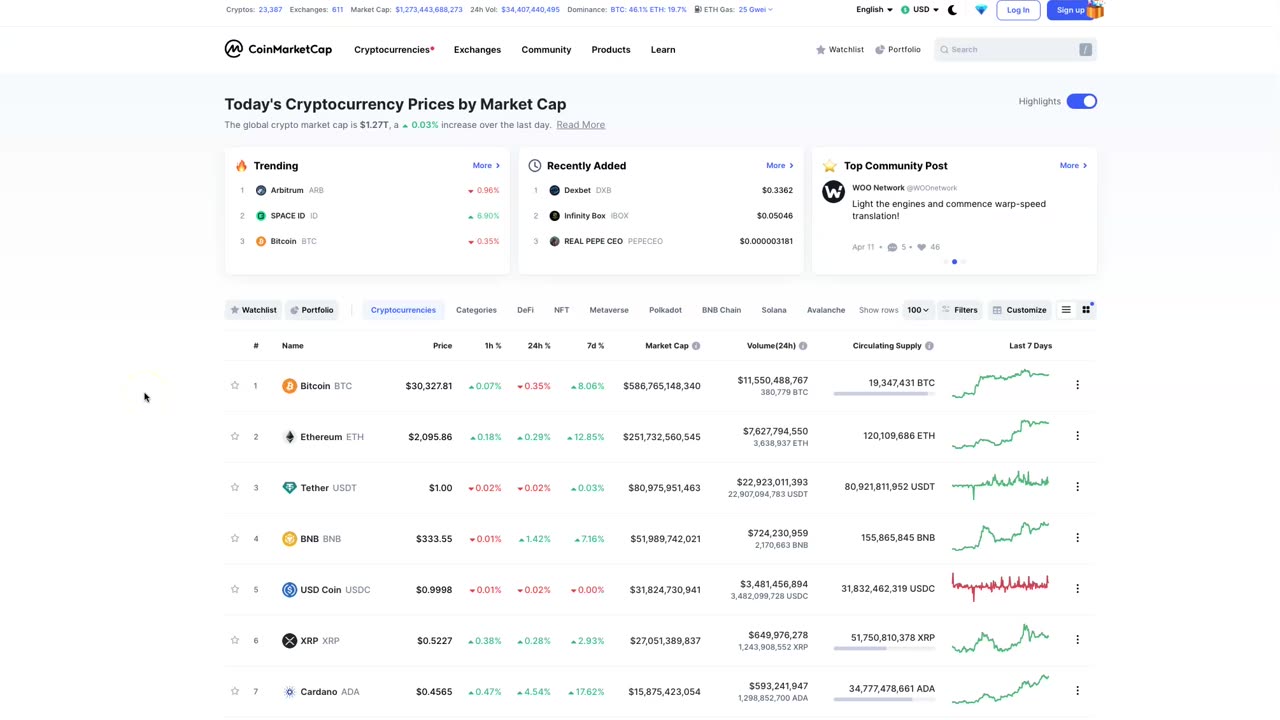Expand Top Community Post More link
This screenshot has width=1280, height=720.
tap(1073, 166)
